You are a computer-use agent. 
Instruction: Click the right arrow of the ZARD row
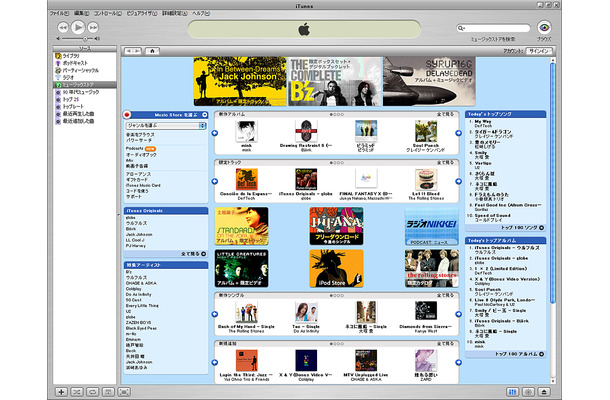[459, 362]
